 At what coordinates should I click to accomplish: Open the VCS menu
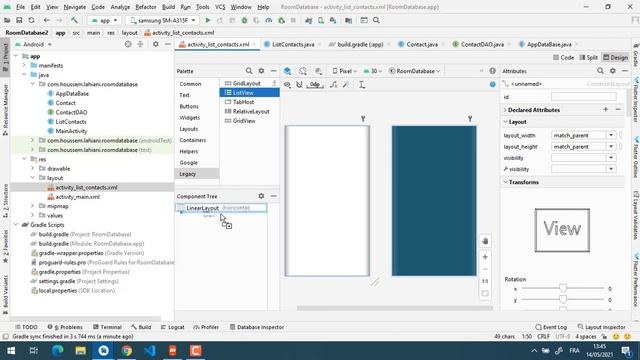pos(220,7)
